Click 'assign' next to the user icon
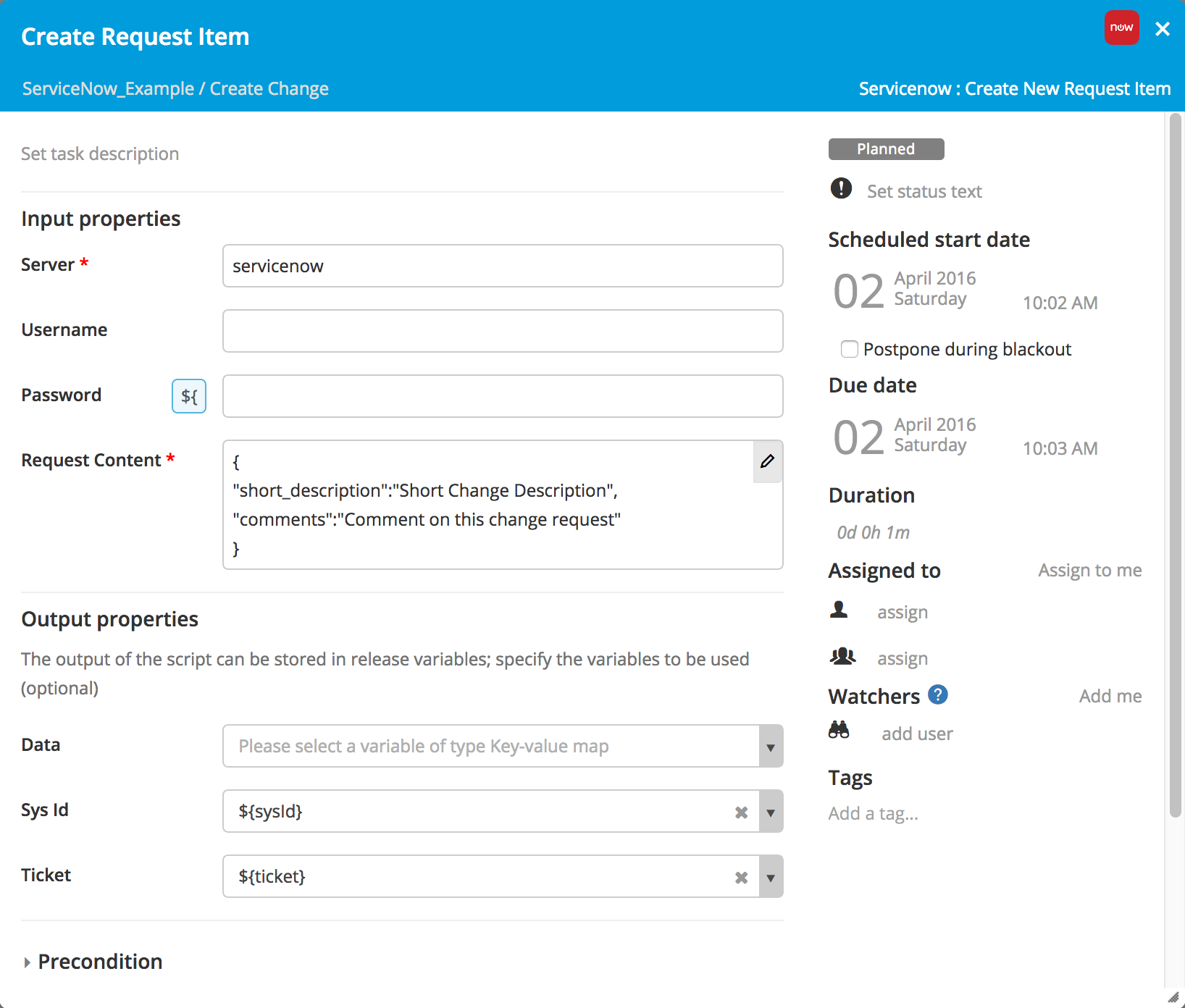 coord(903,612)
